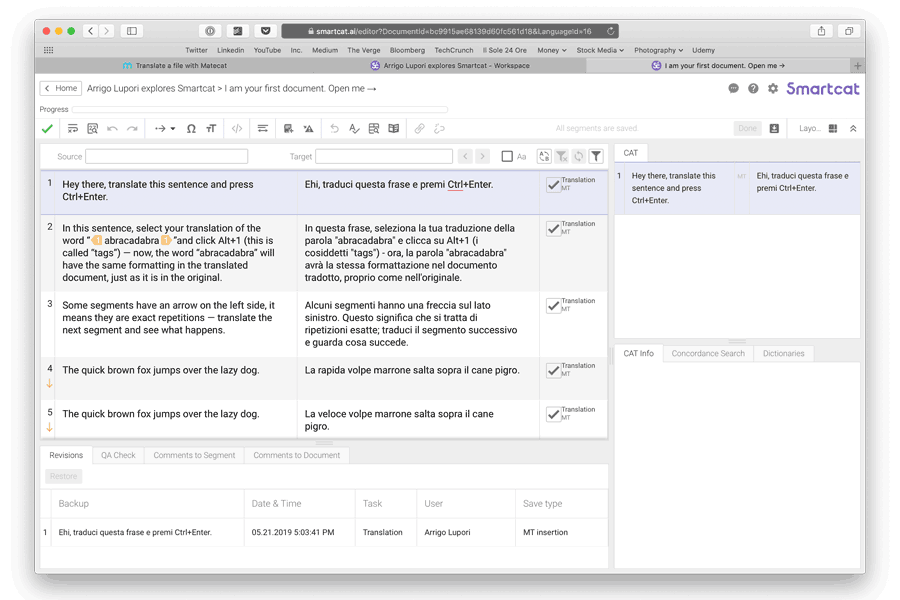
Task: Go back using the Home button
Action: (60, 88)
